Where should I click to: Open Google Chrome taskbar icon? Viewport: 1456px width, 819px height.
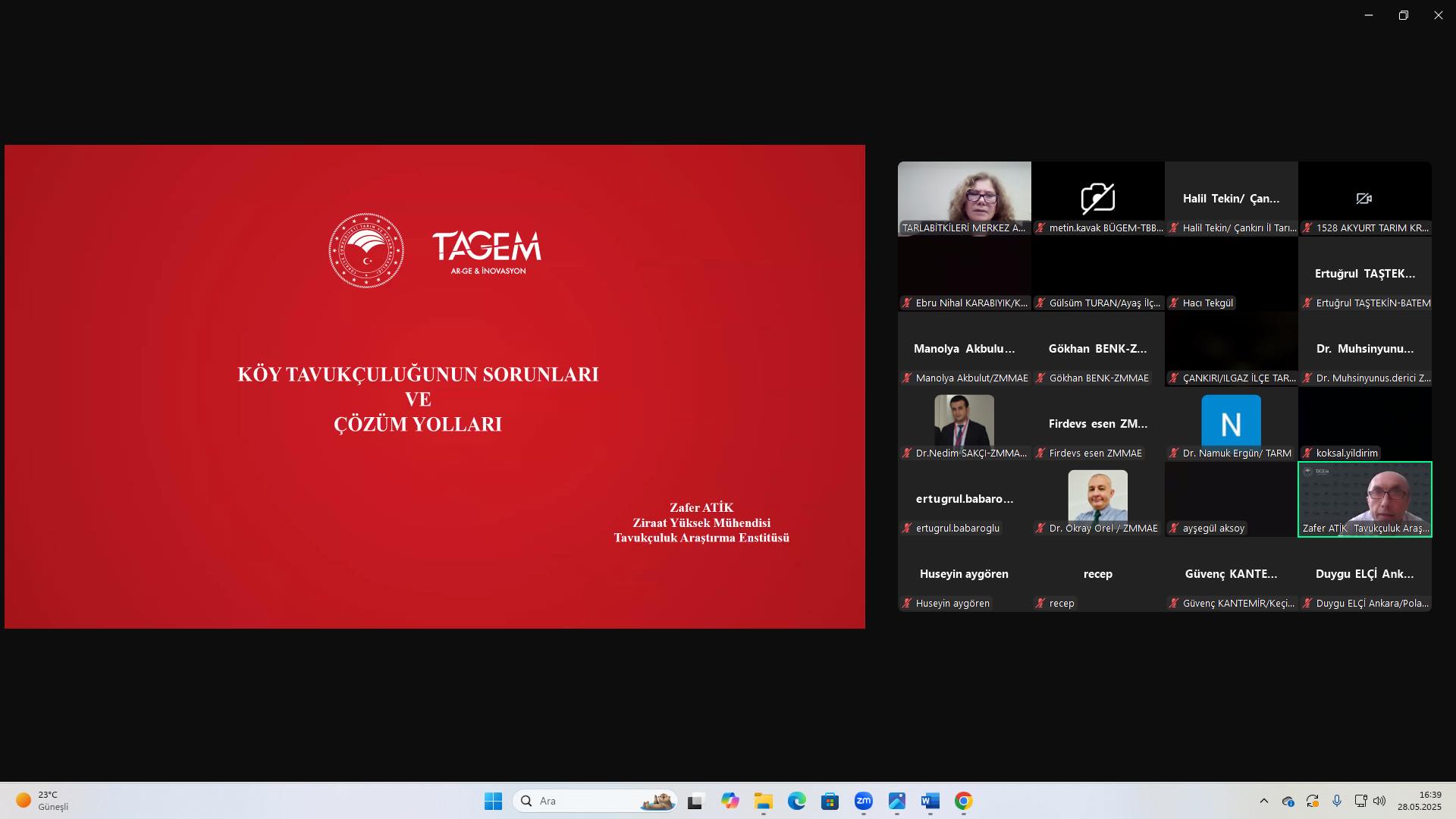pyautogui.click(x=963, y=801)
